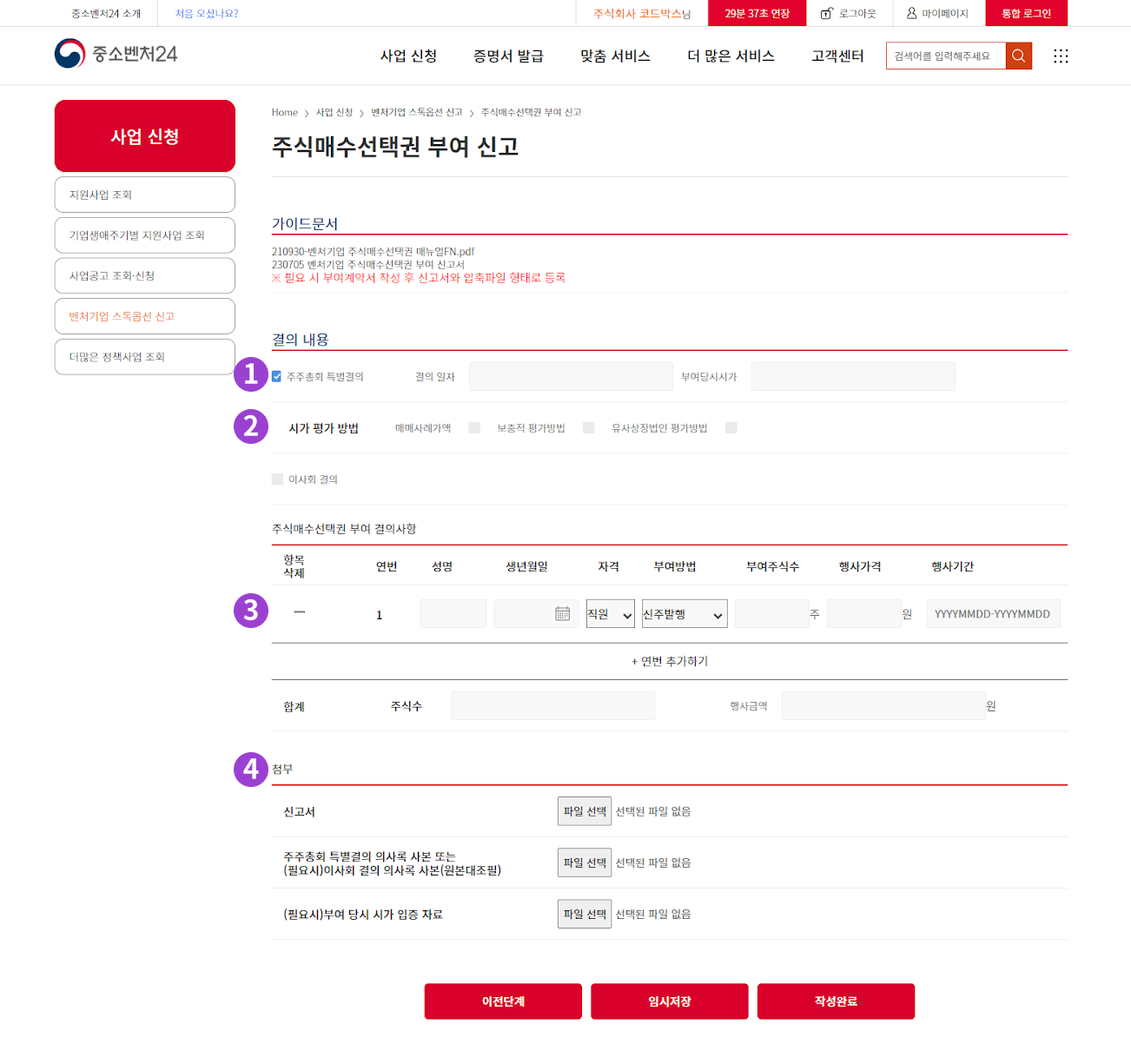Click the 작성완료 button
The height and width of the screenshot is (1064, 1131).
[x=836, y=1001]
